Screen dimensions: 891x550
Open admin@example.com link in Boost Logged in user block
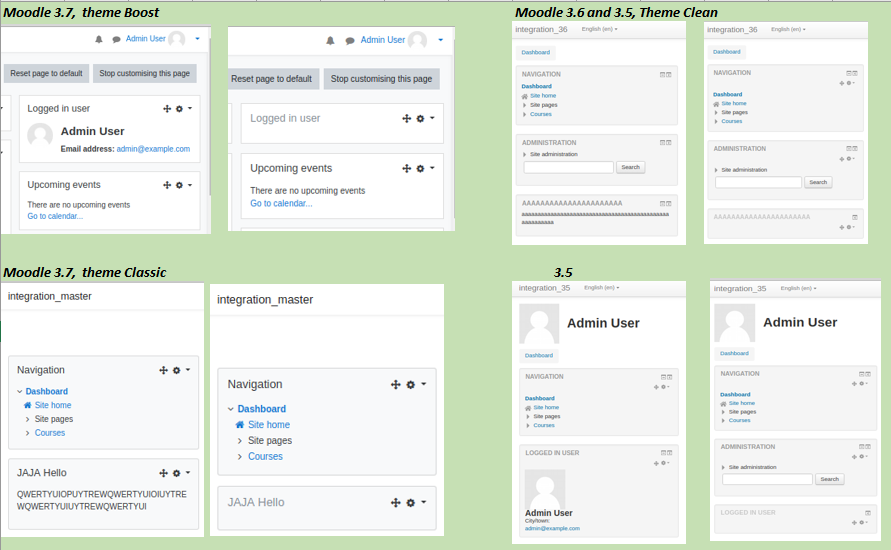153,149
